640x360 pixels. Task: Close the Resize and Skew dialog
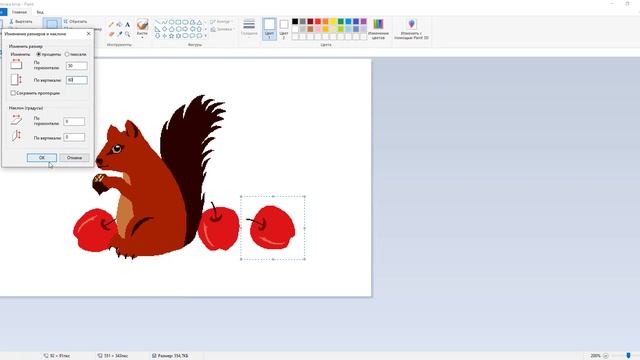click(x=89, y=34)
